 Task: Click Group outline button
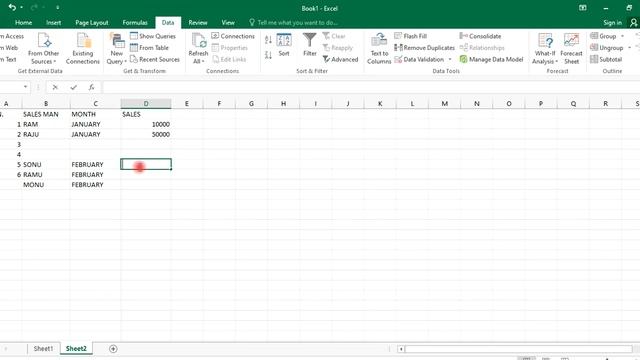(603, 36)
